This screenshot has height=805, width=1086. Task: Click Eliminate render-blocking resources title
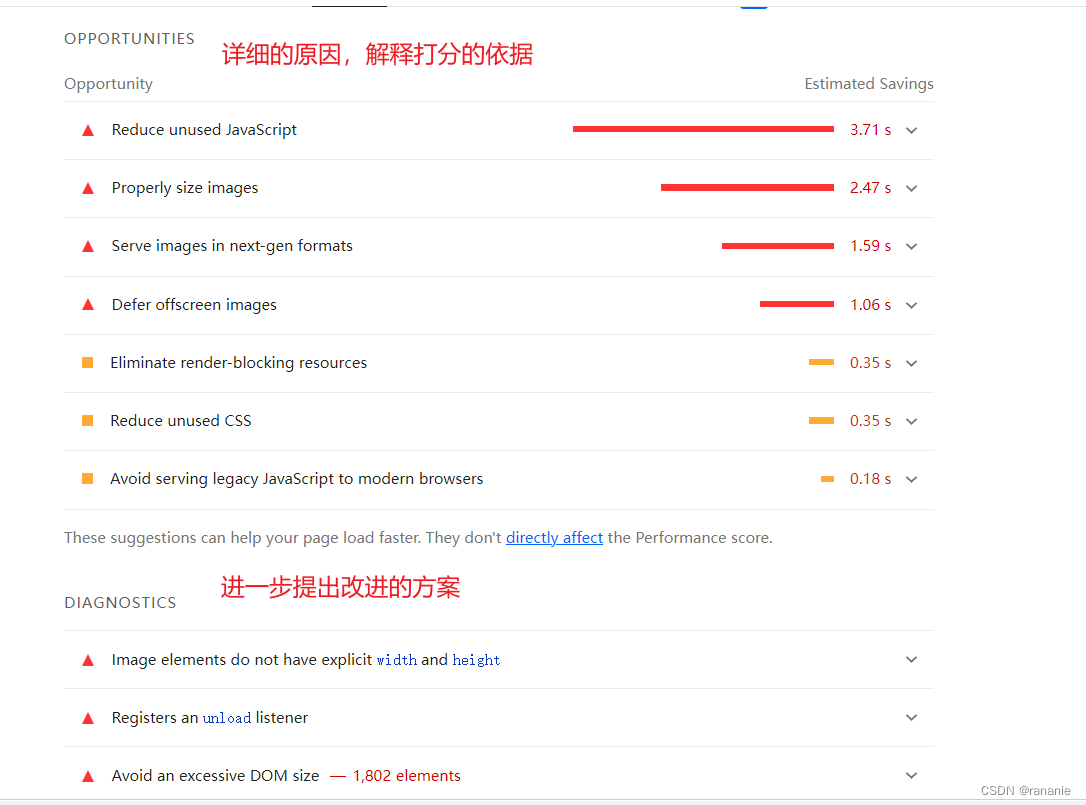click(x=239, y=363)
